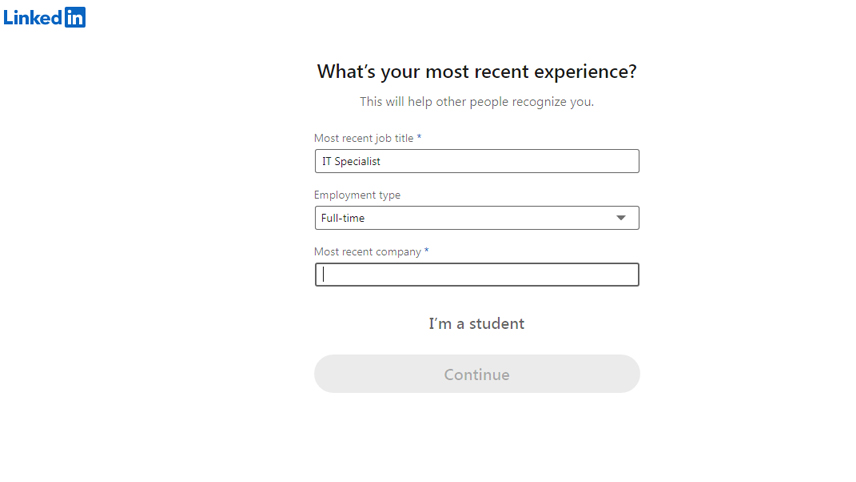The width and height of the screenshot is (856, 482).
Task: Choose the 'I'm a student' option
Action: [x=477, y=324]
